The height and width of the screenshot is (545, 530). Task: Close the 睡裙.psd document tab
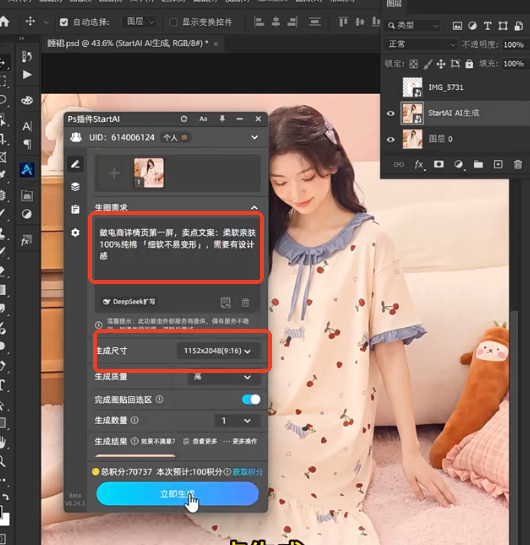pyautogui.click(x=216, y=44)
